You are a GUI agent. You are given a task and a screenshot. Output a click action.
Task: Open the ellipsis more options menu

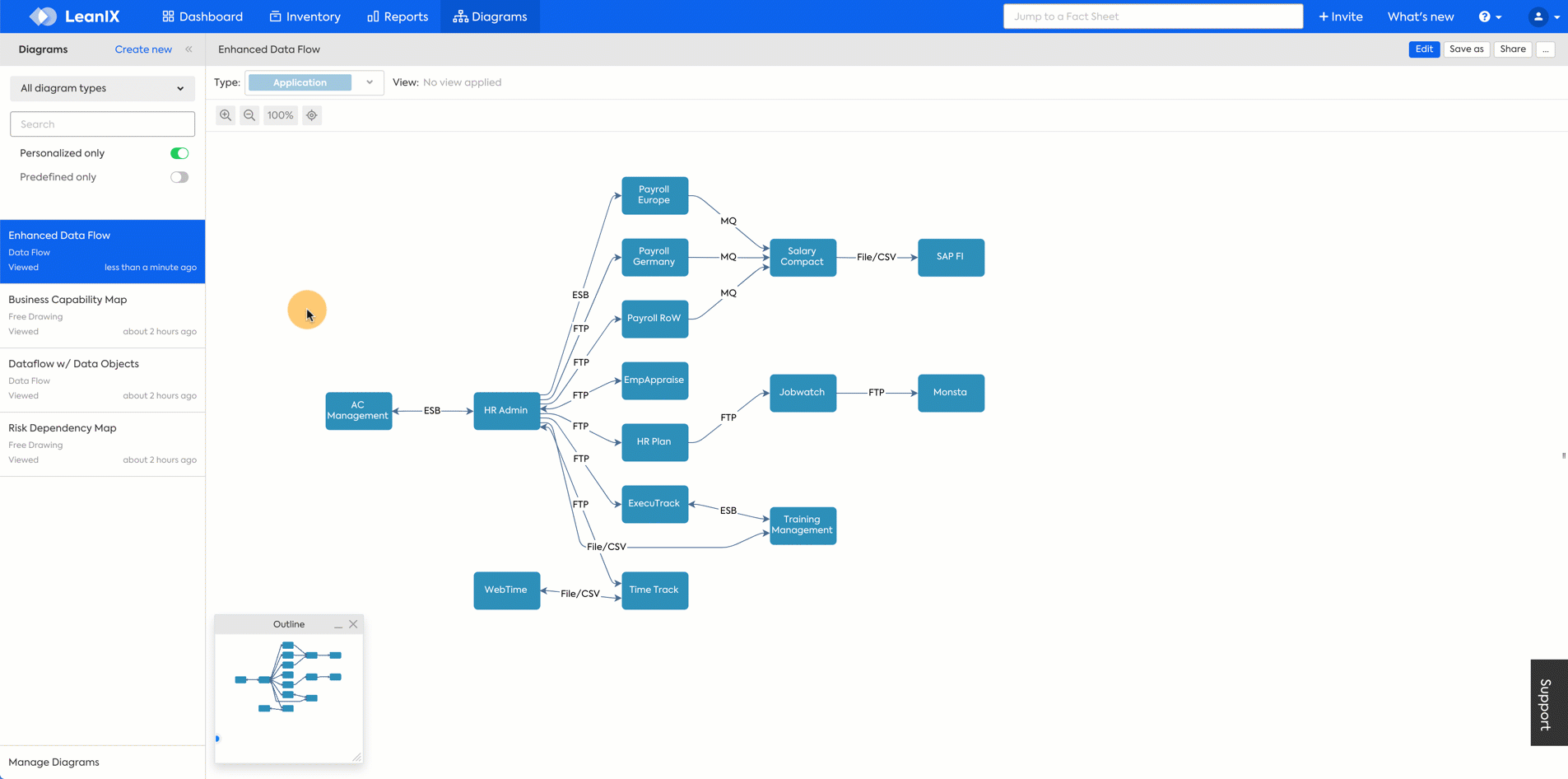click(x=1546, y=49)
